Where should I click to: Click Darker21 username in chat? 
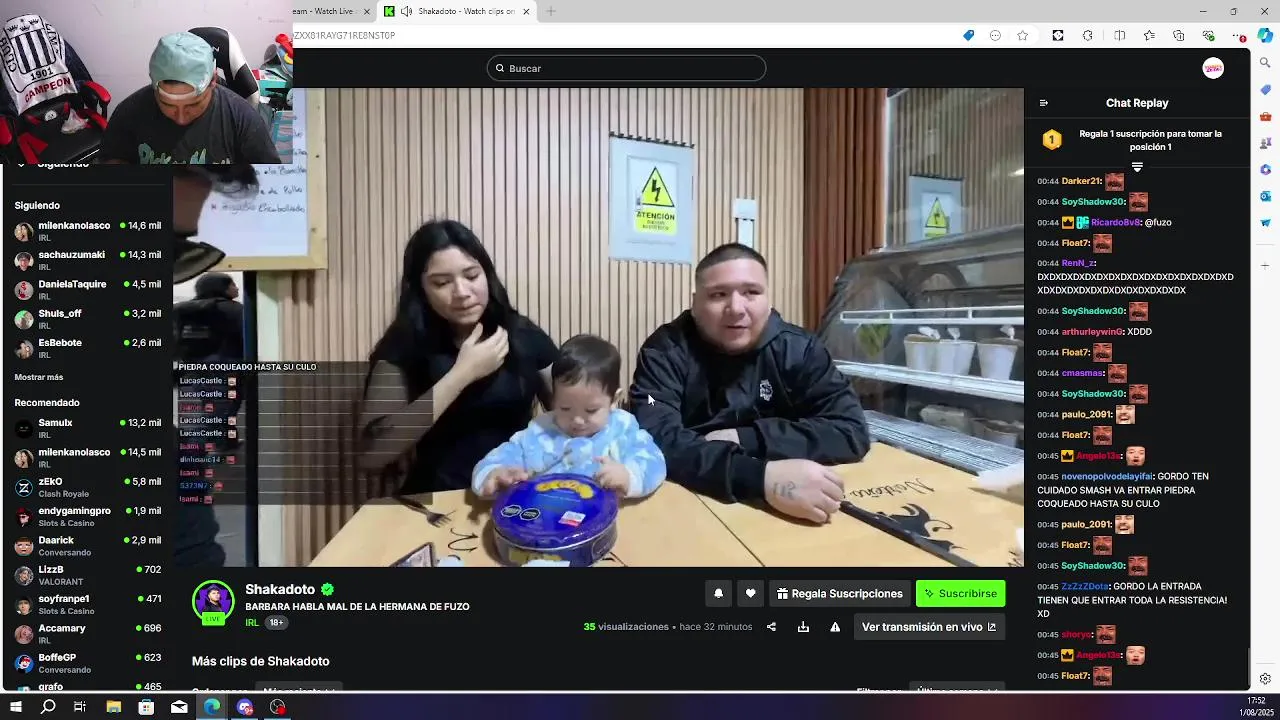pos(1081,181)
